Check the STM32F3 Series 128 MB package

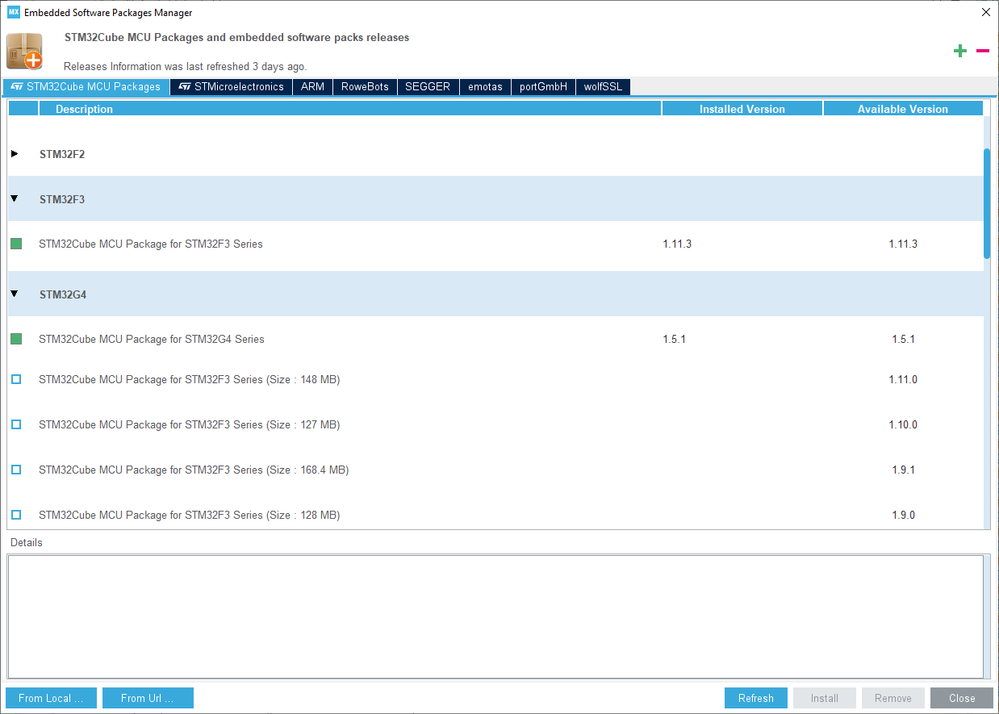pos(17,515)
